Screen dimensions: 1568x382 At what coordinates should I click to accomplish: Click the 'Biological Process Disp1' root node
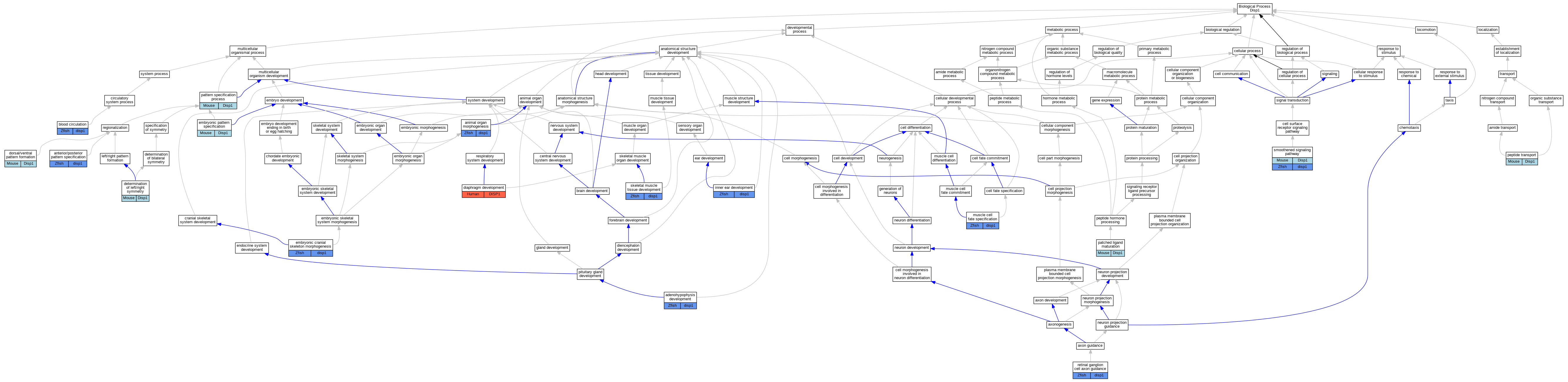pos(1255,8)
